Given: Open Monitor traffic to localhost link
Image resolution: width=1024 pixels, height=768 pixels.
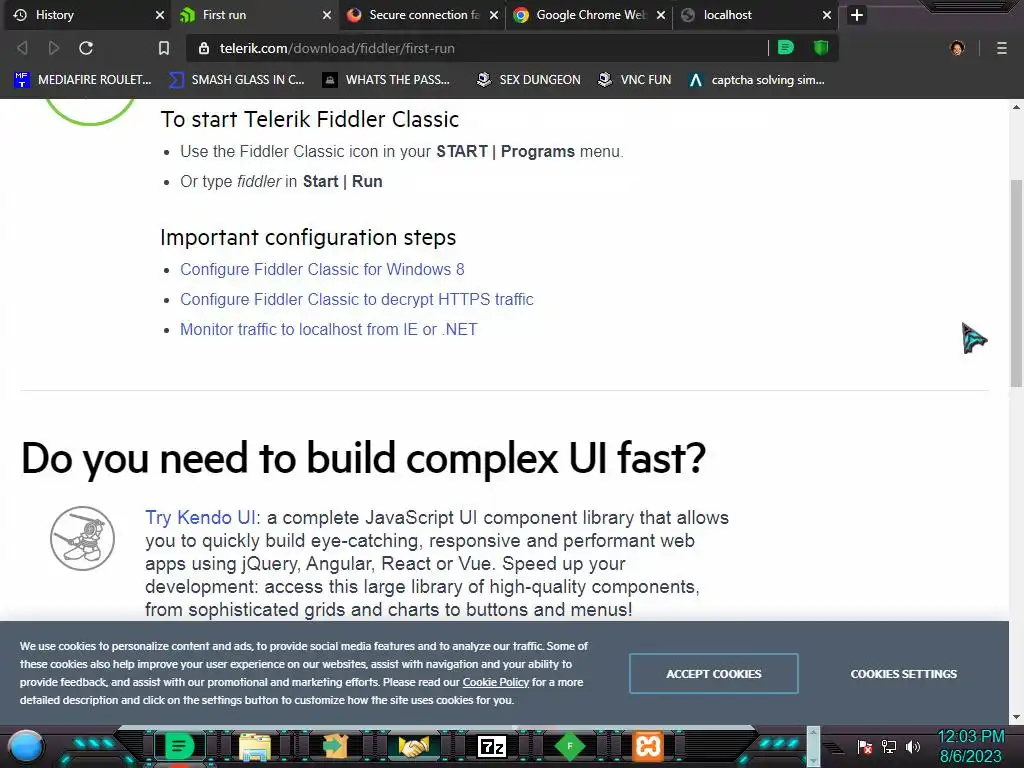Looking at the screenshot, I should coord(328,329).
